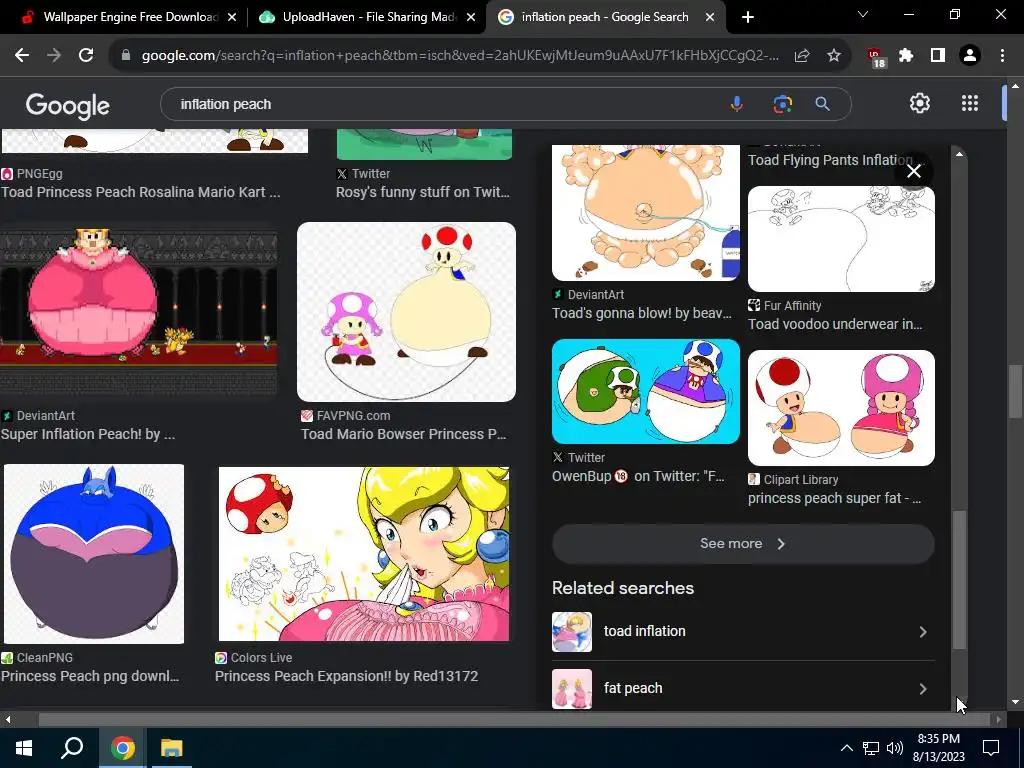Click the page vertical scrollbar thumb
The width and height of the screenshot is (1024, 768).
[1015, 391]
